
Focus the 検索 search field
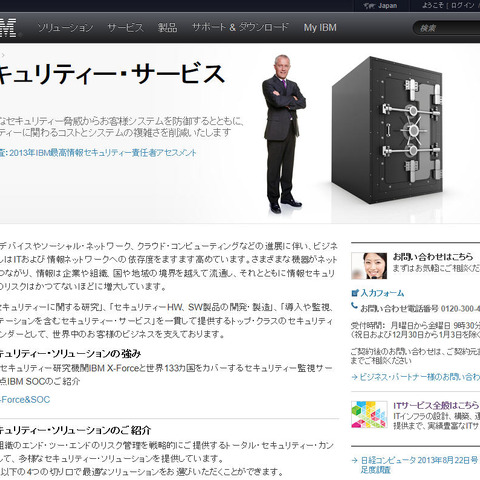tap(447, 28)
